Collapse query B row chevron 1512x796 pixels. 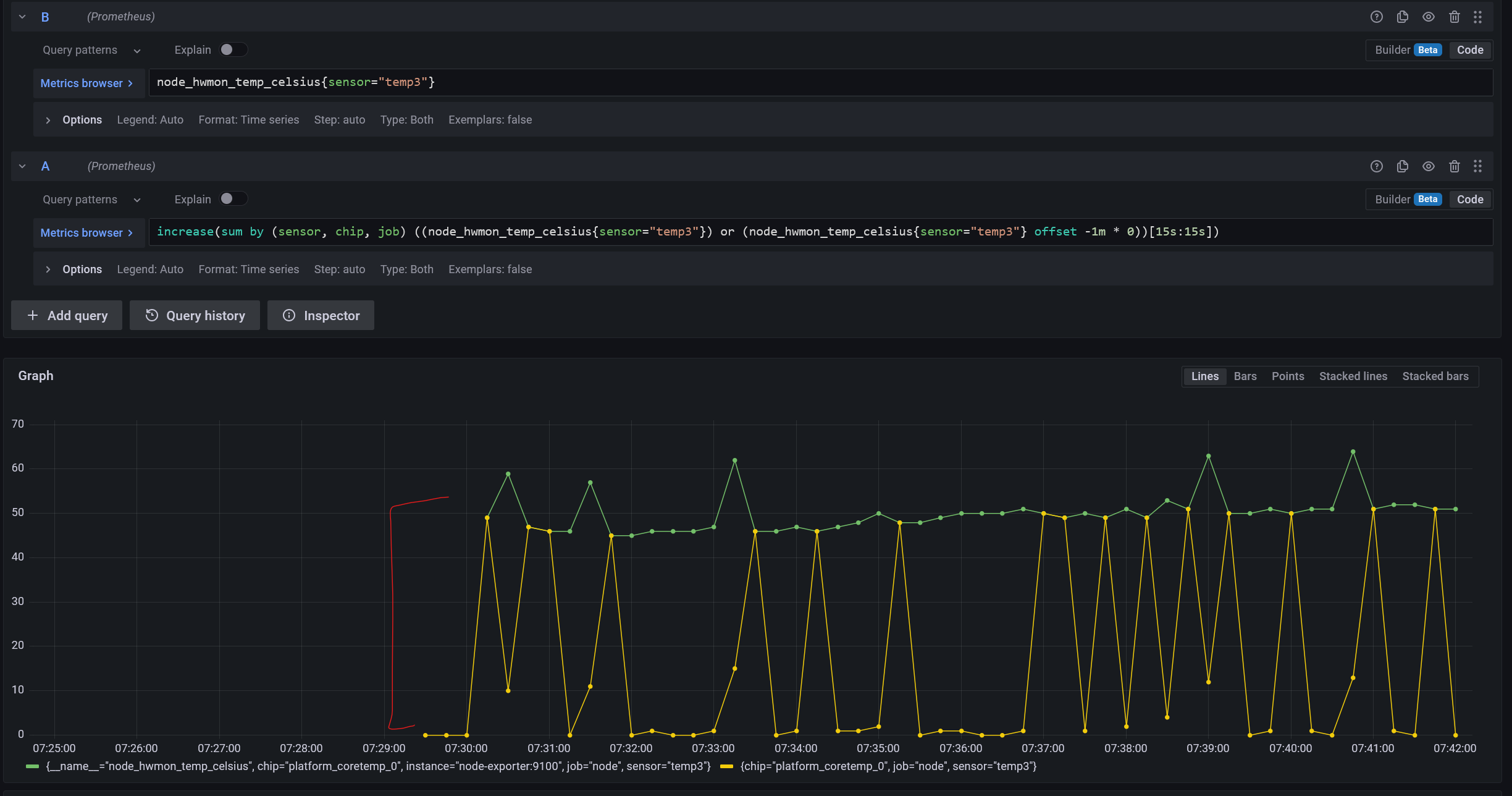[22, 17]
